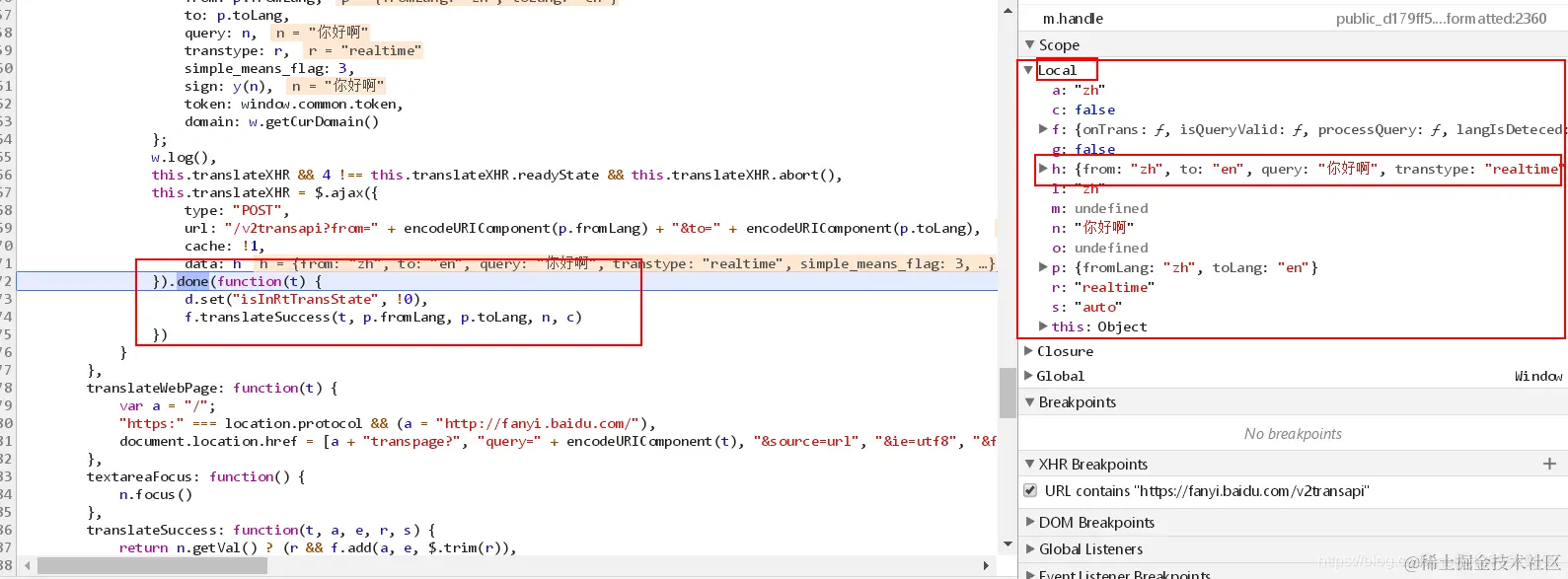Click the vertical scrollbar thumb in code pane
This screenshot has width=1568, height=579.
(1008, 393)
